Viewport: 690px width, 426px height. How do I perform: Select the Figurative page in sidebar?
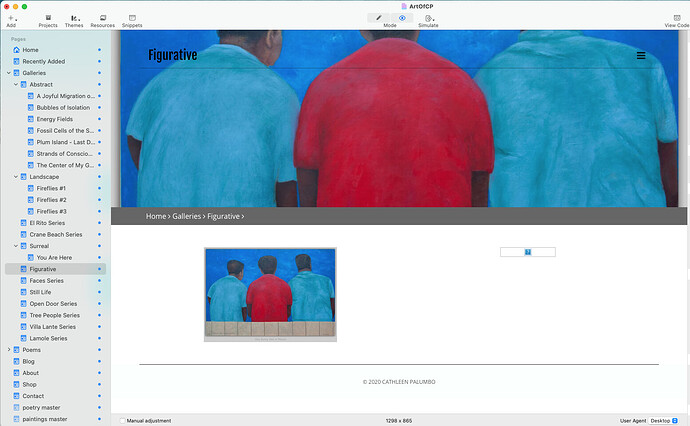tap(55, 269)
